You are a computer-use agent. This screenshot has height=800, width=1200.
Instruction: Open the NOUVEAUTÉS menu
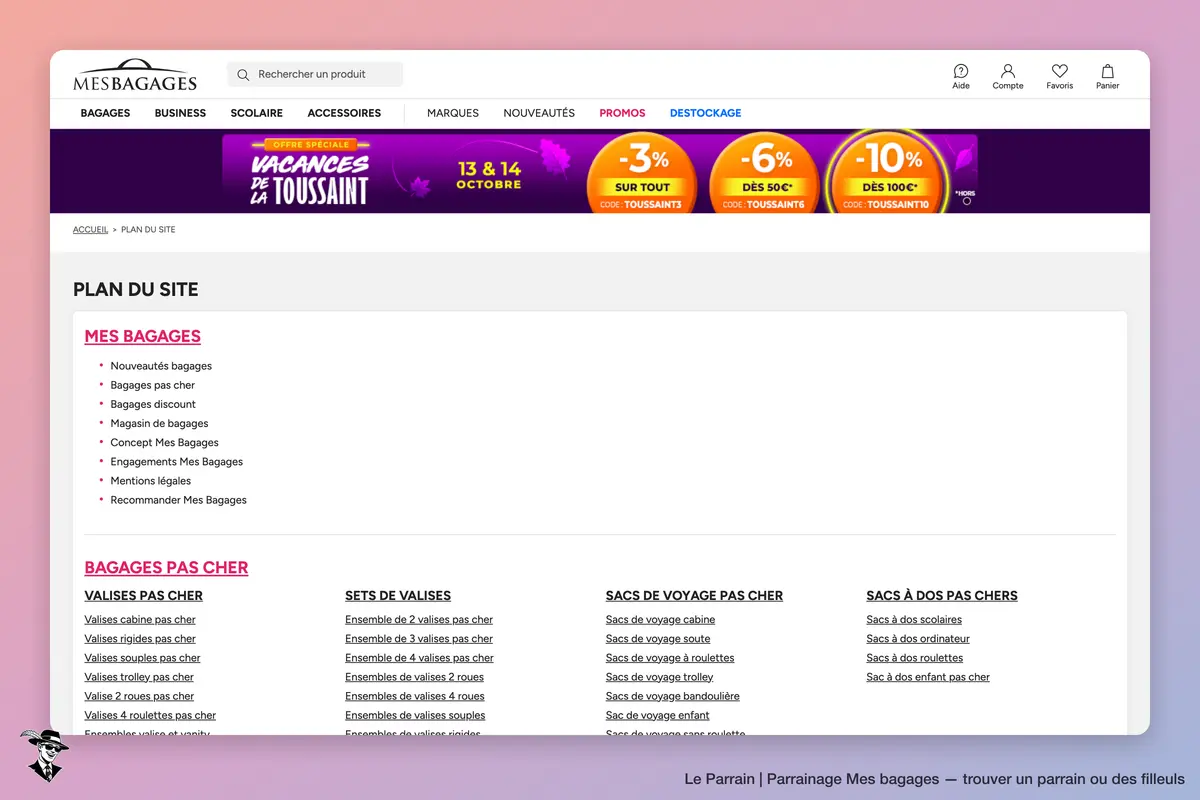tap(539, 113)
